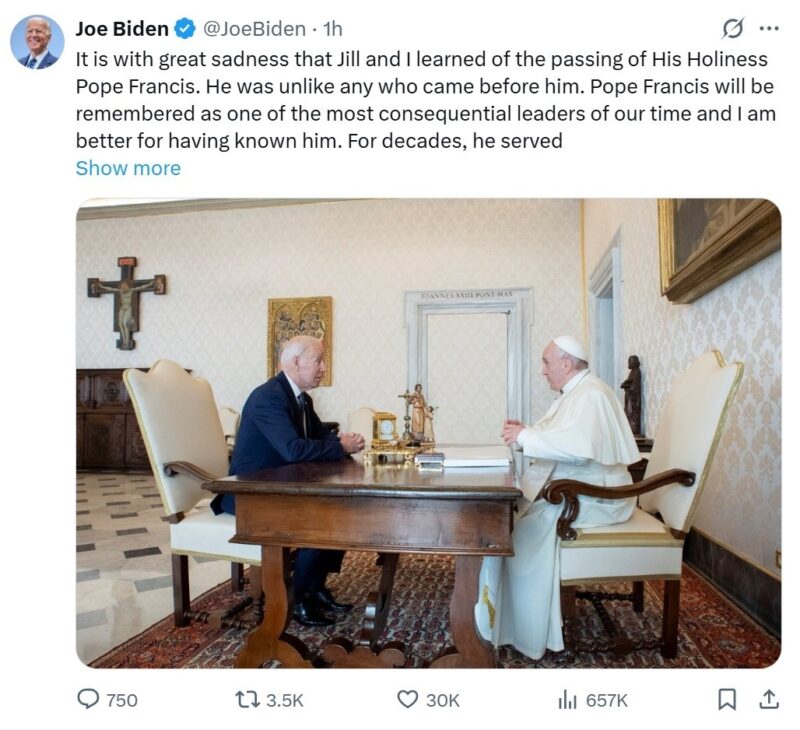Like the post with the heart icon
The width and height of the screenshot is (800, 730).
click(x=407, y=699)
